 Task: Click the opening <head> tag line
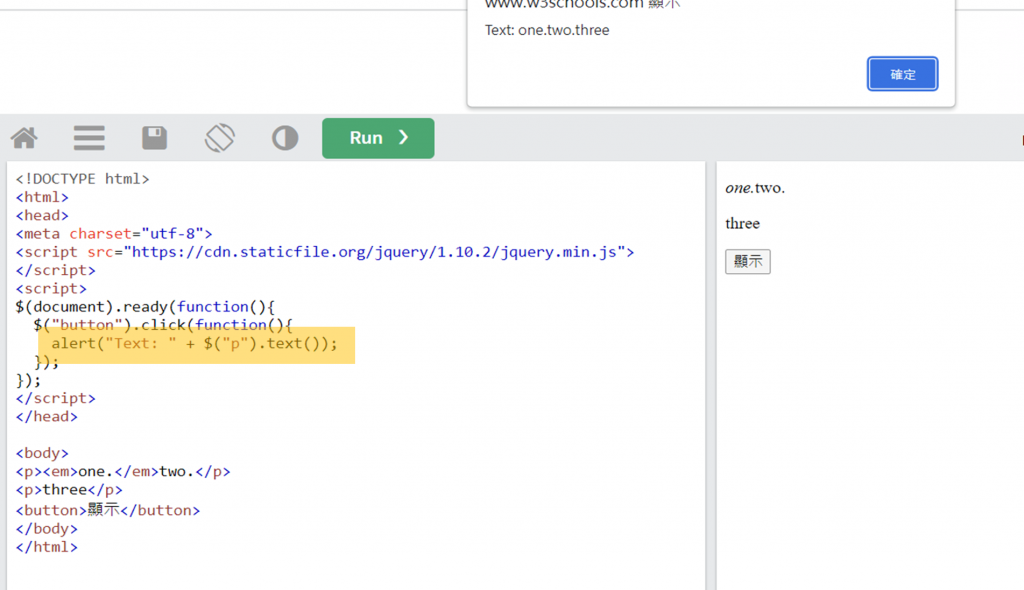point(42,215)
